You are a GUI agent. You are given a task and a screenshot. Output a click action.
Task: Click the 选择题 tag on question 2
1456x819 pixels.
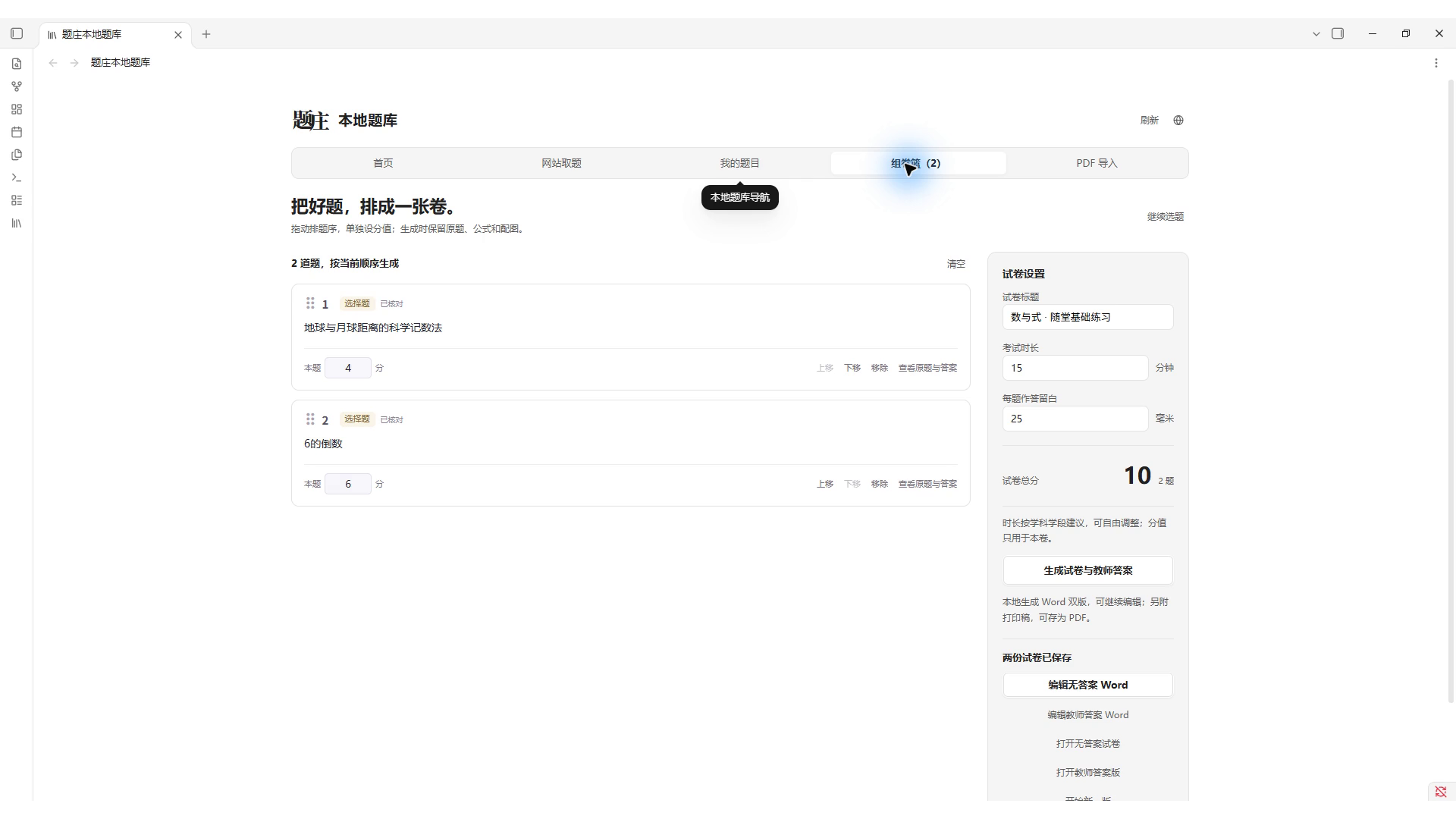coord(357,419)
